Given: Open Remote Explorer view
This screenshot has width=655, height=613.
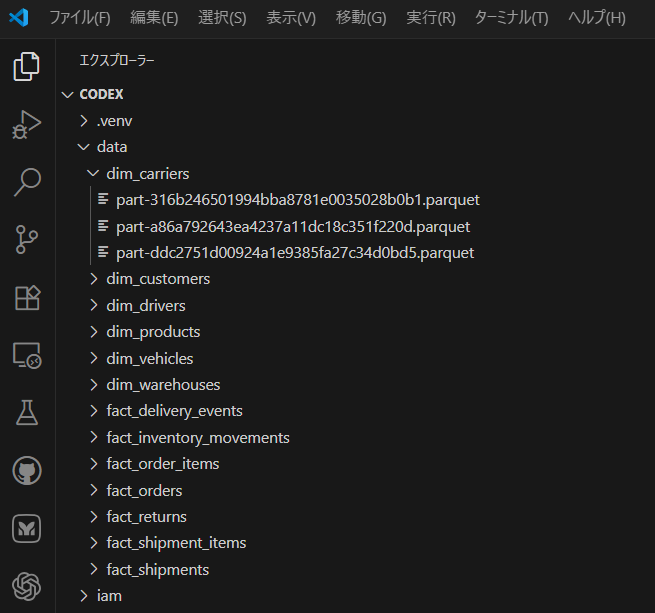Looking at the screenshot, I should (27, 356).
